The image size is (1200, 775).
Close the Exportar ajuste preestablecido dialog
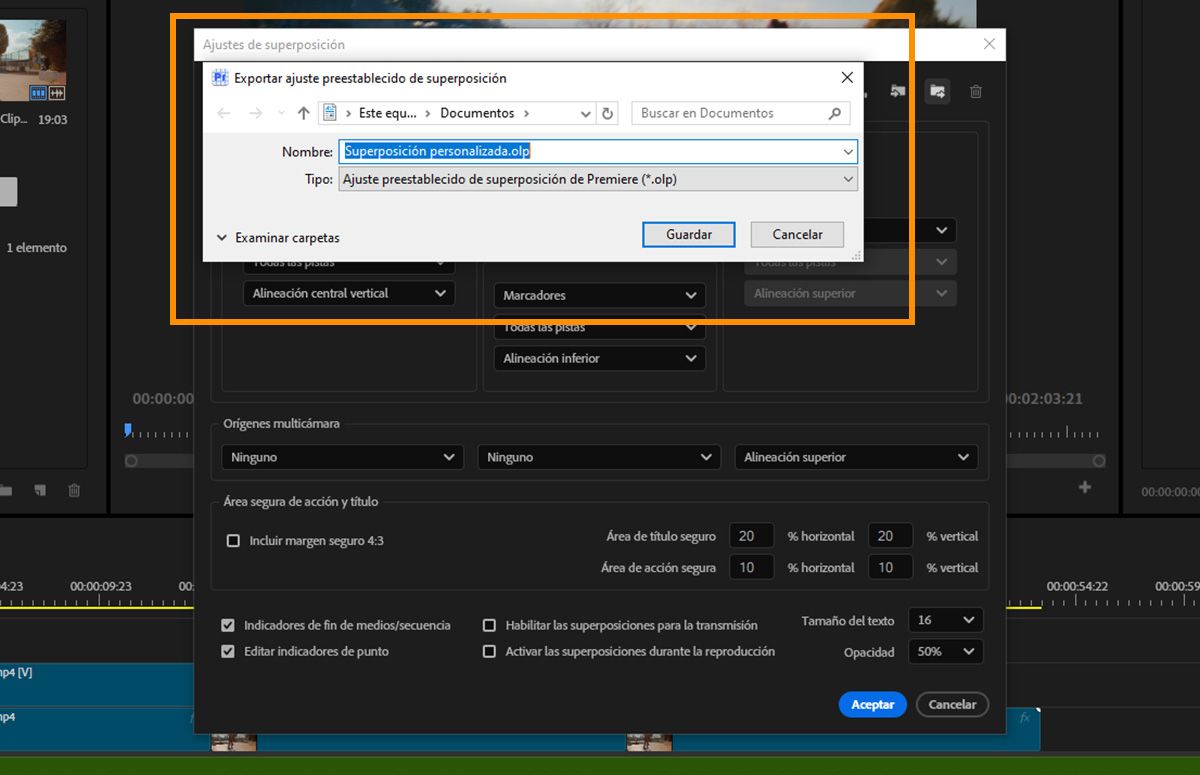coord(847,77)
